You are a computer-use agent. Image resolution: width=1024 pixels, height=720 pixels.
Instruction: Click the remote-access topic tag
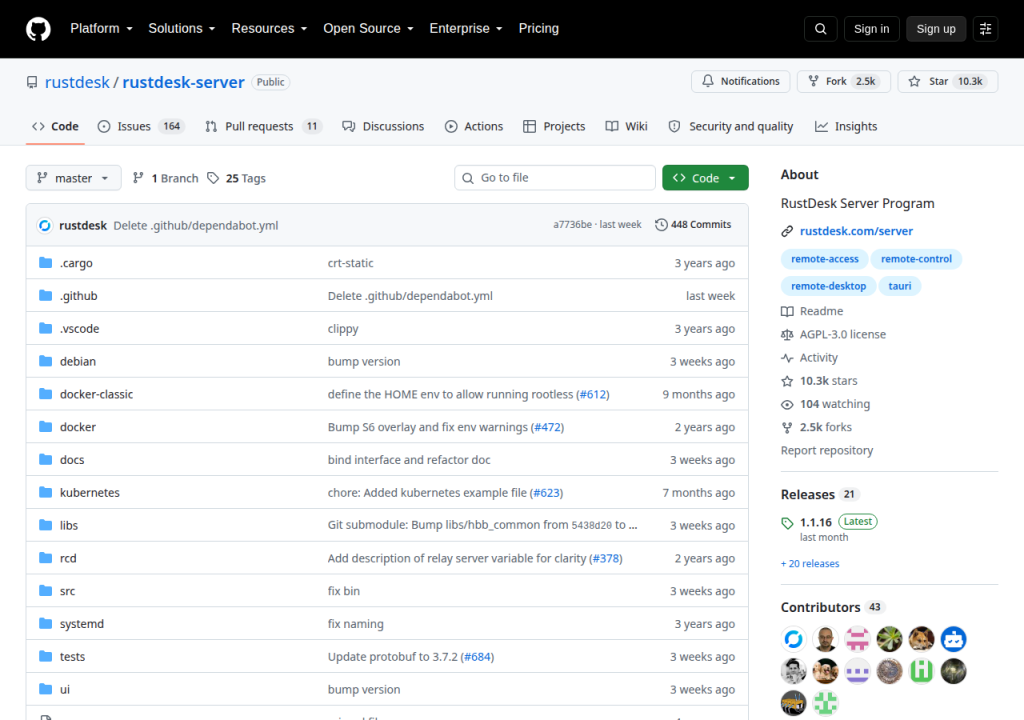[x=825, y=259]
